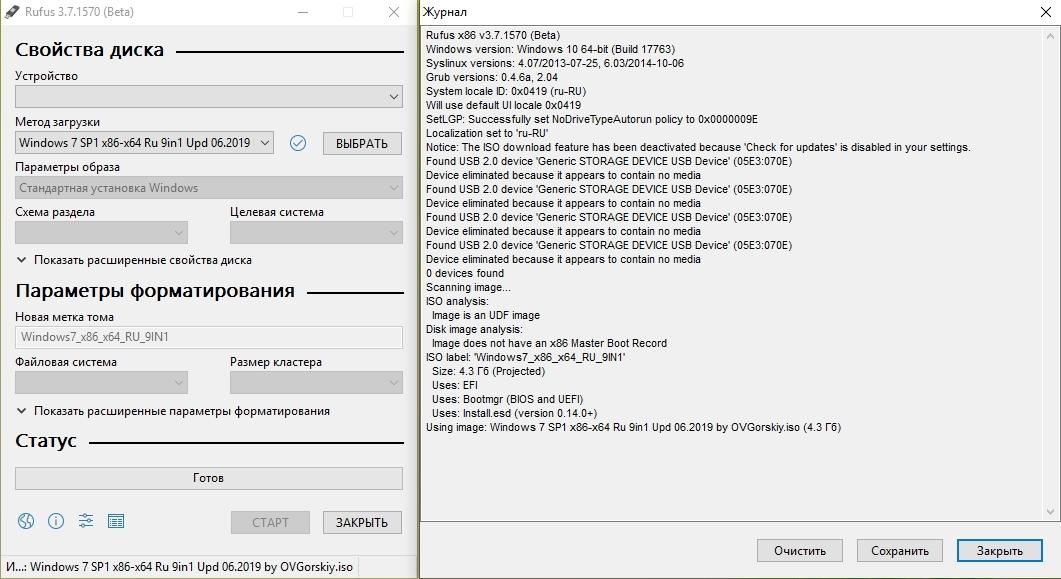
Task: Click Сохранить in the log window
Action: 900,551
